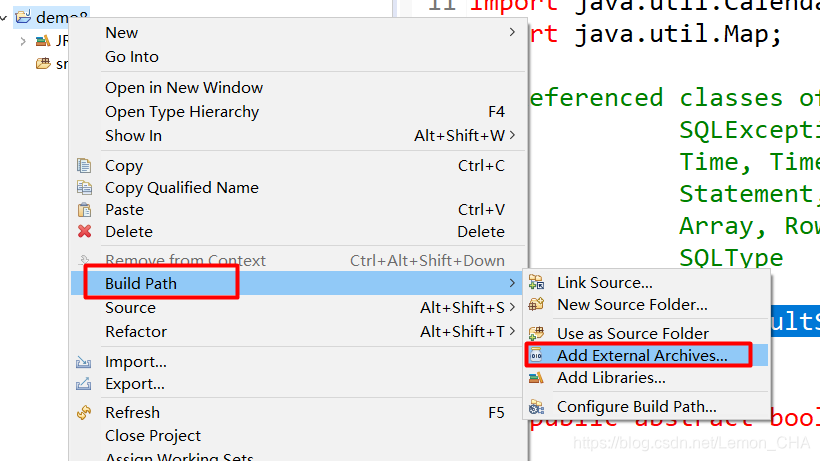Click the Use as Source Folder icon
This screenshot has height=461, width=820.
(537, 333)
